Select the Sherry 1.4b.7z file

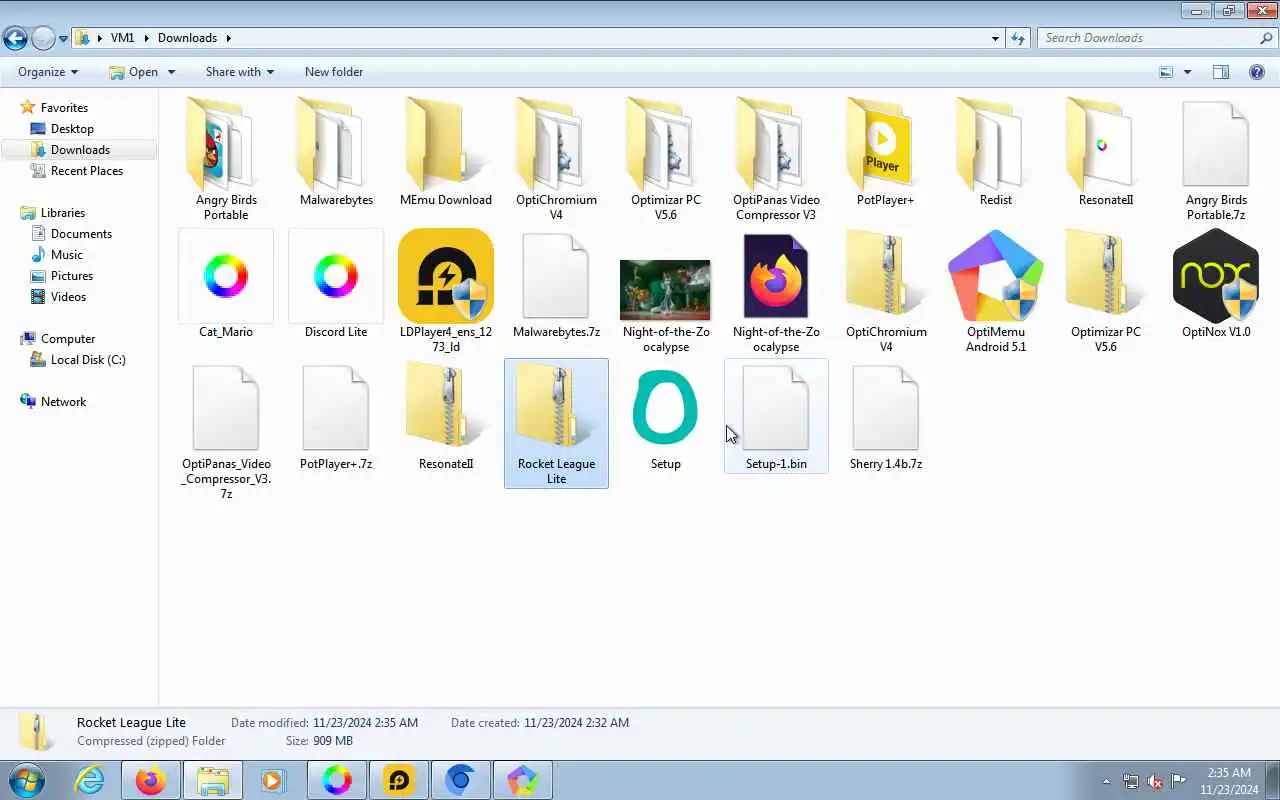click(886, 417)
